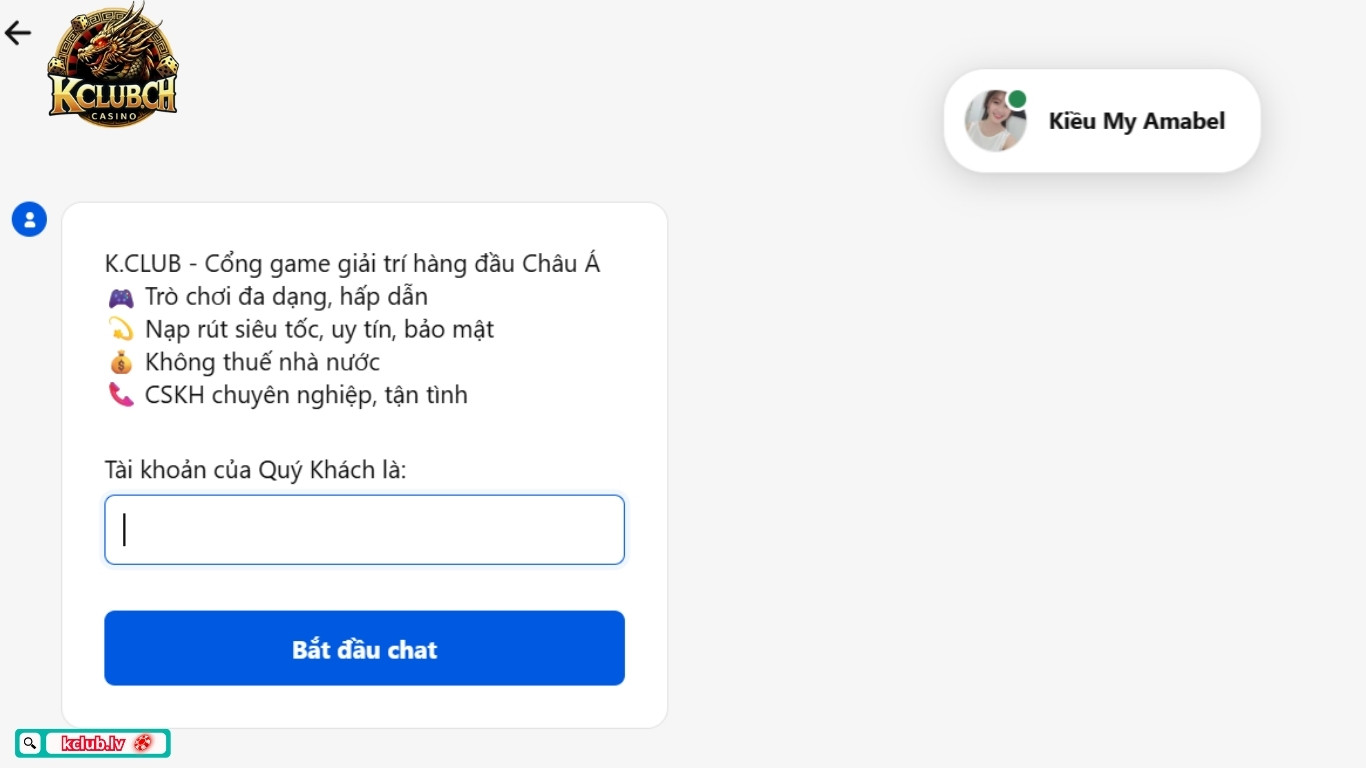Click the Kiều My Amabel name label
1366x768 pixels.
point(1137,121)
